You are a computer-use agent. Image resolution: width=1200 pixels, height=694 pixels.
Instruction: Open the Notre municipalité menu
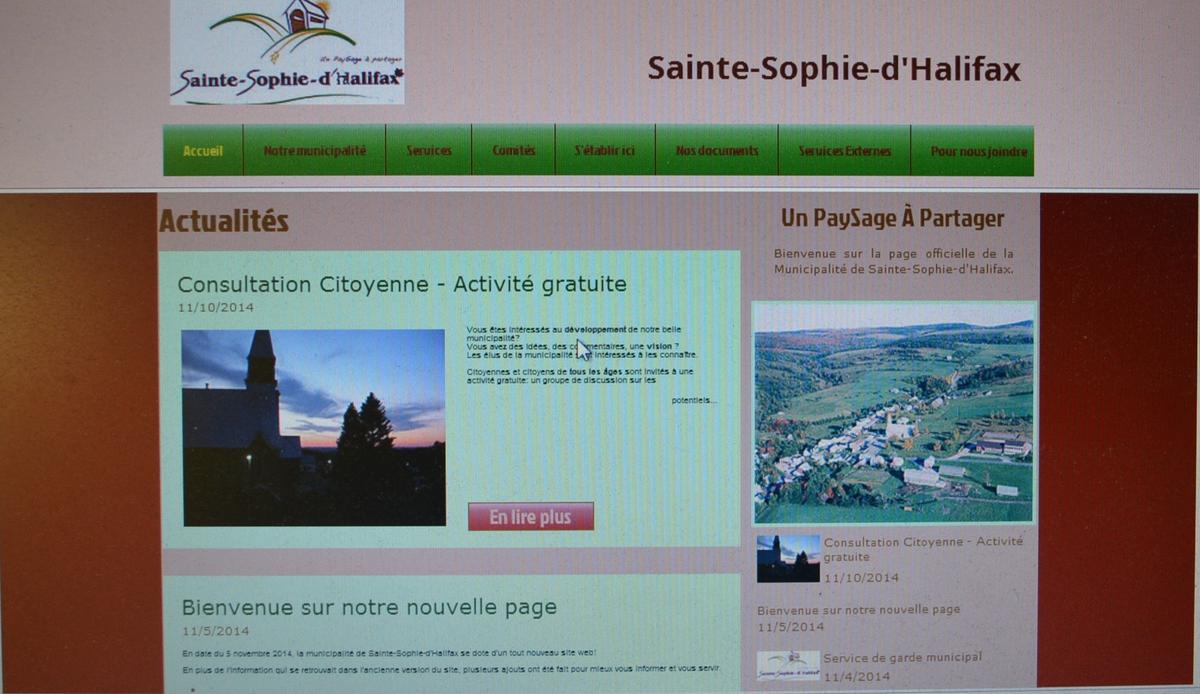point(315,151)
